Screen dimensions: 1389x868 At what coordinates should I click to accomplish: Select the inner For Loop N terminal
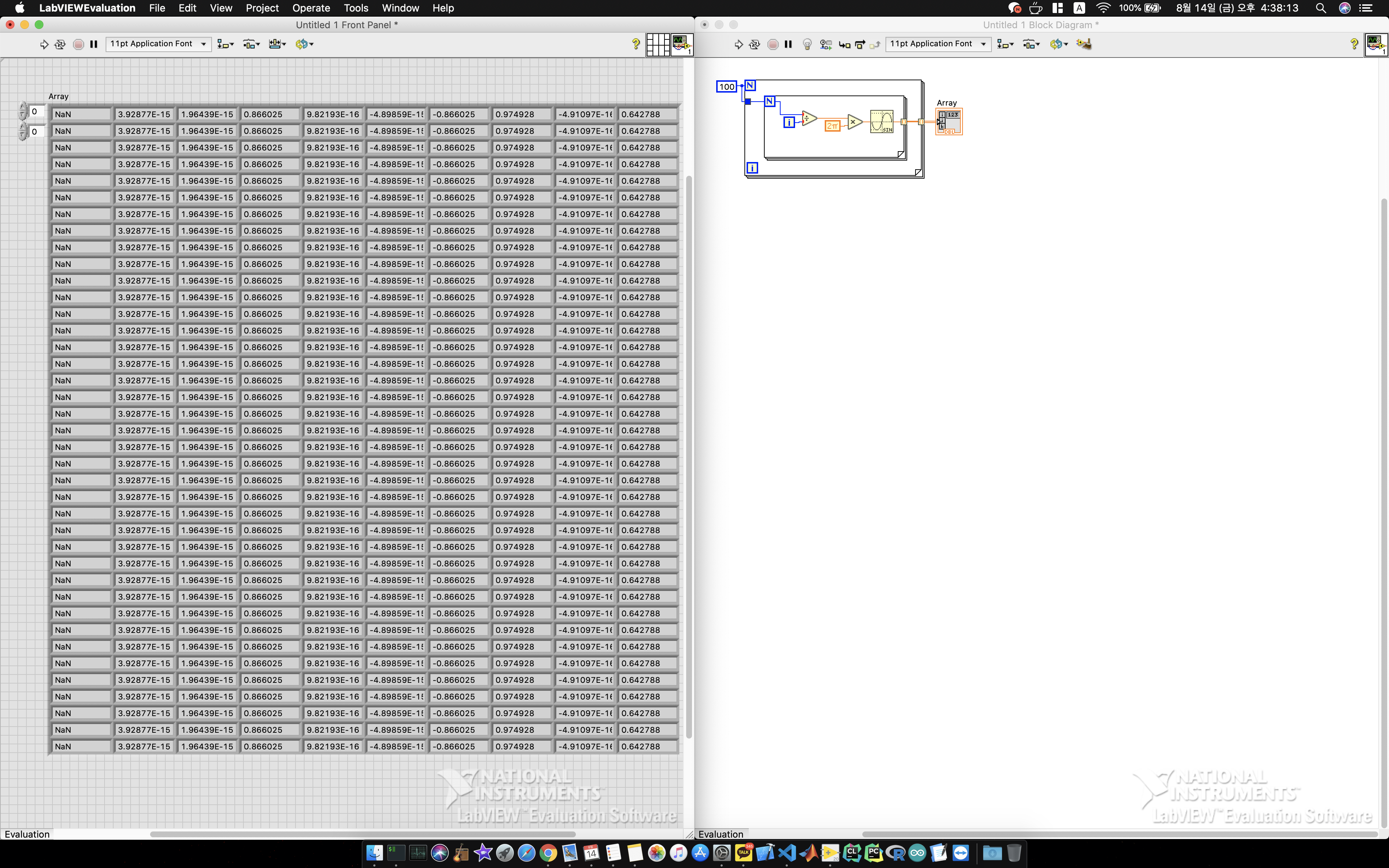point(770,102)
